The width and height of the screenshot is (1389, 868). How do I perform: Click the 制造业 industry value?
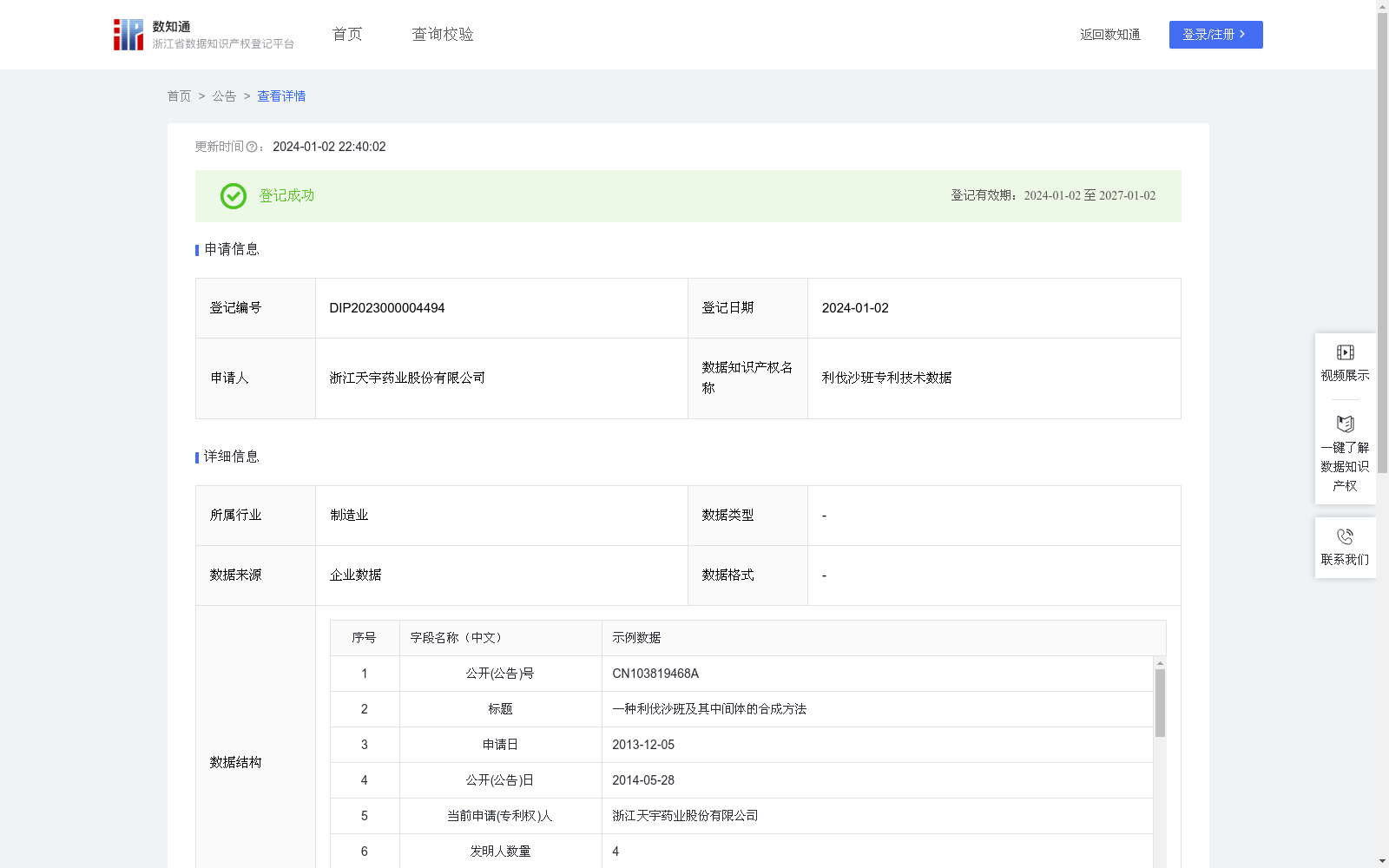pyautogui.click(x=349, y=516)
